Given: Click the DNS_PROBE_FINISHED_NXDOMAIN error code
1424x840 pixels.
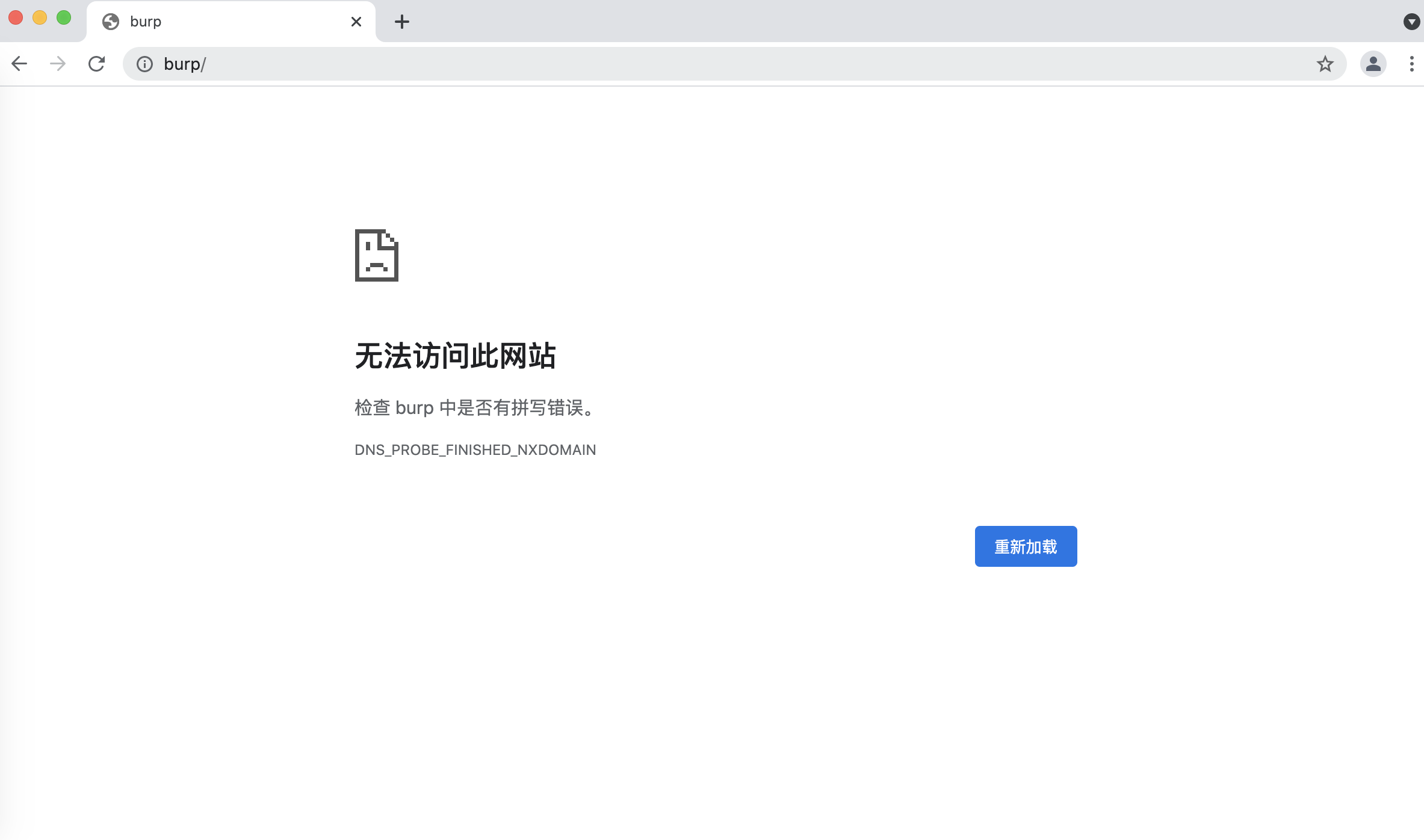Looking at the screenshot, I should (475, 450).
